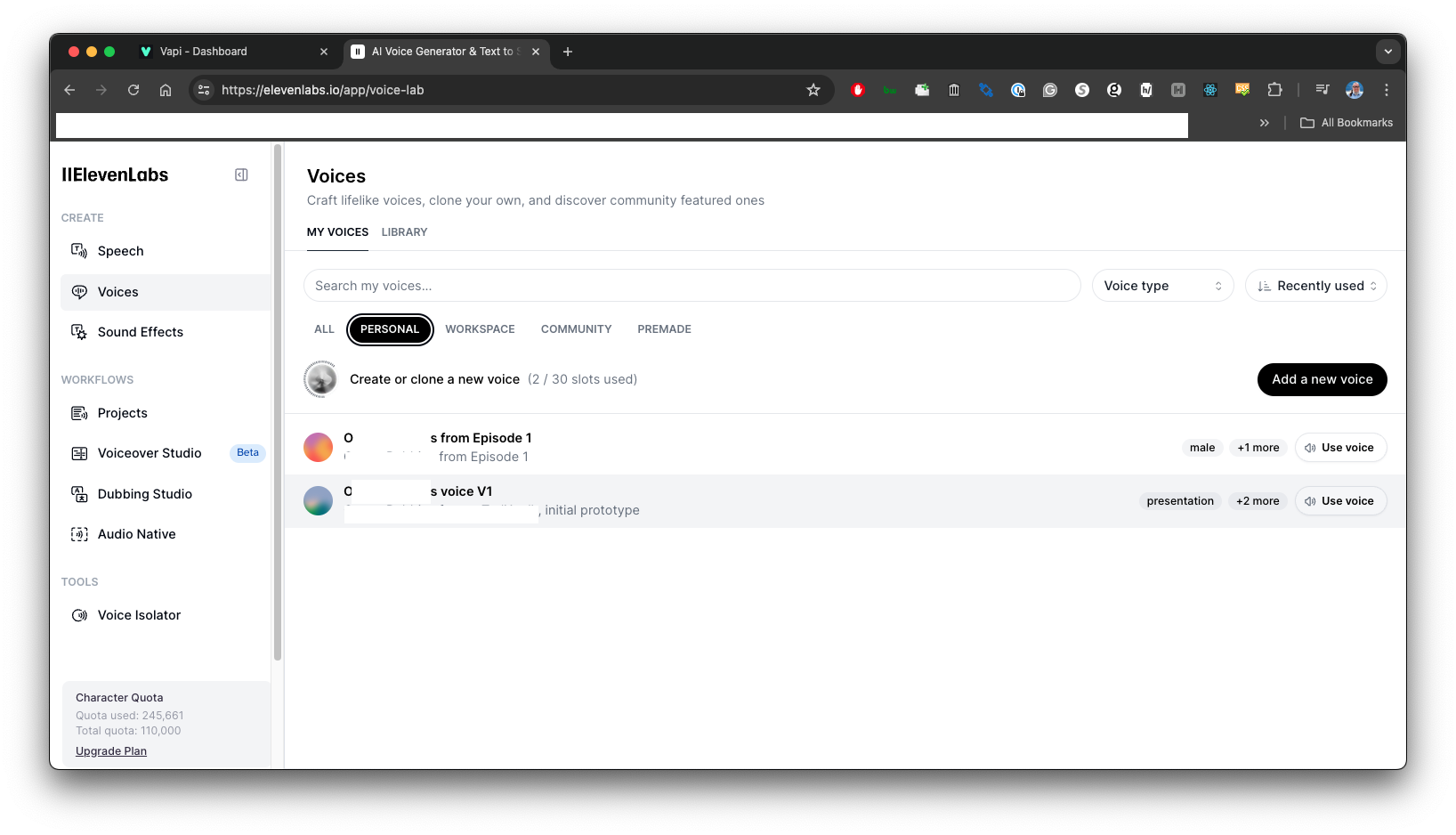1456x835 pixels.
Task: Close the Vapi - Dashboard tab
Action: pos(324,52)
